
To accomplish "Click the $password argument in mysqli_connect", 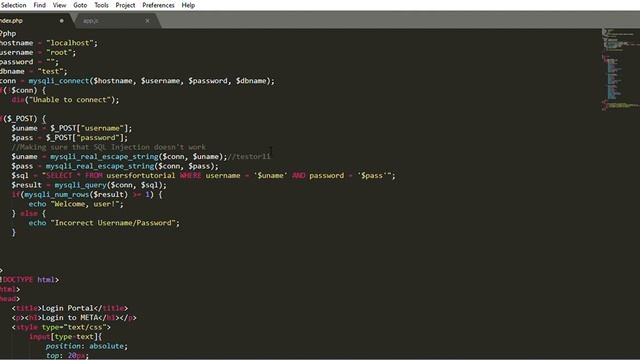I will point(208,81).
